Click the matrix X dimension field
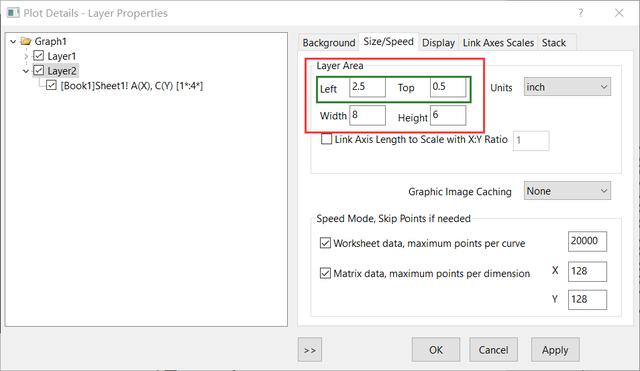 tap(587, 271)
